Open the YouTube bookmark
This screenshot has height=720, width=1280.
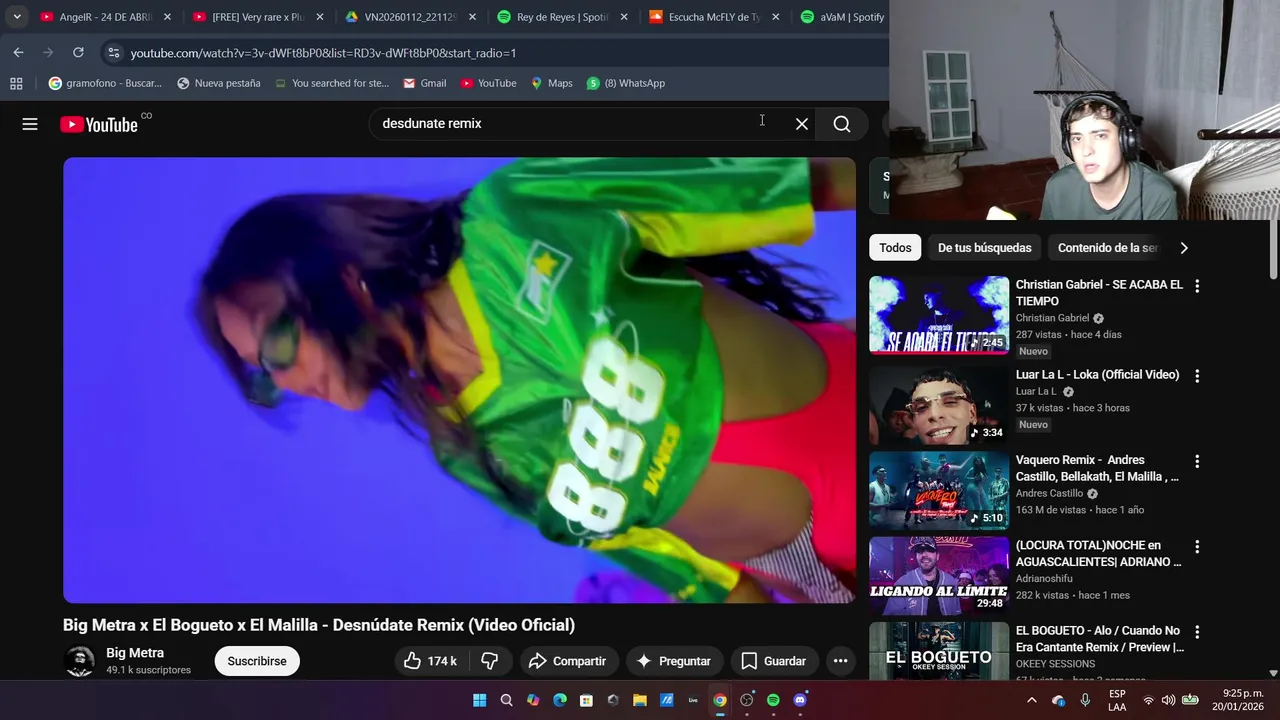488,83
